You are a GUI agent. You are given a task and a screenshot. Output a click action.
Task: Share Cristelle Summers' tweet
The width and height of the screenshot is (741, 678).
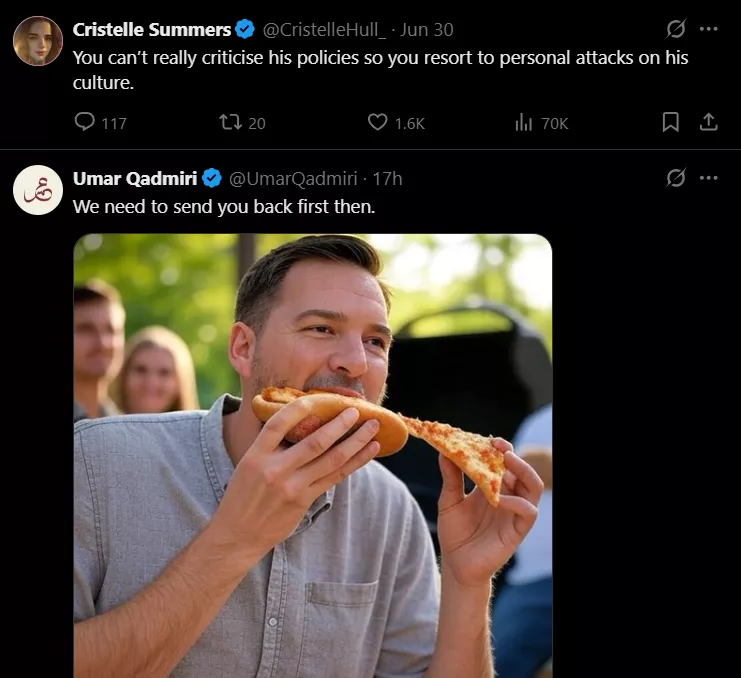(708, 122)
